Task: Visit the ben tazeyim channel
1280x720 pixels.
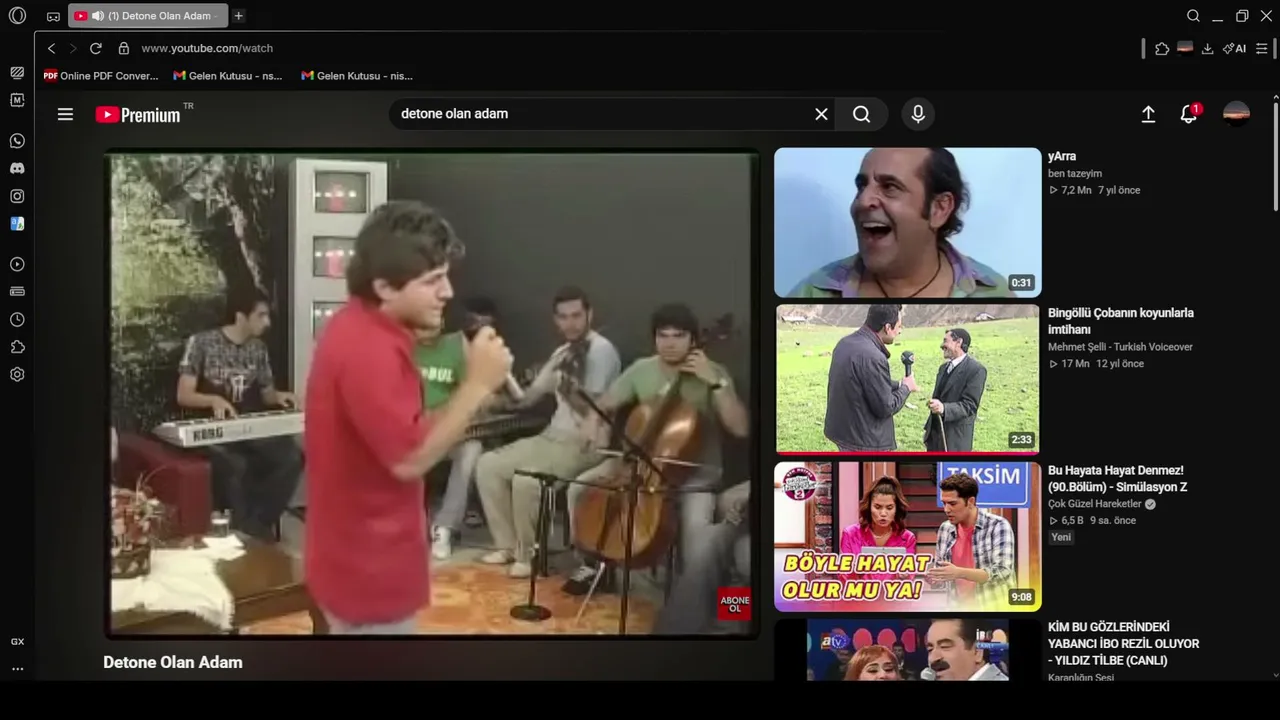Action: 1075,173
